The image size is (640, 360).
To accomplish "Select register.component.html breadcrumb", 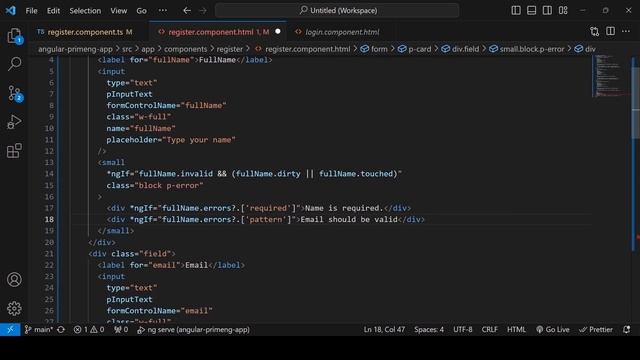I will (302, 49).
